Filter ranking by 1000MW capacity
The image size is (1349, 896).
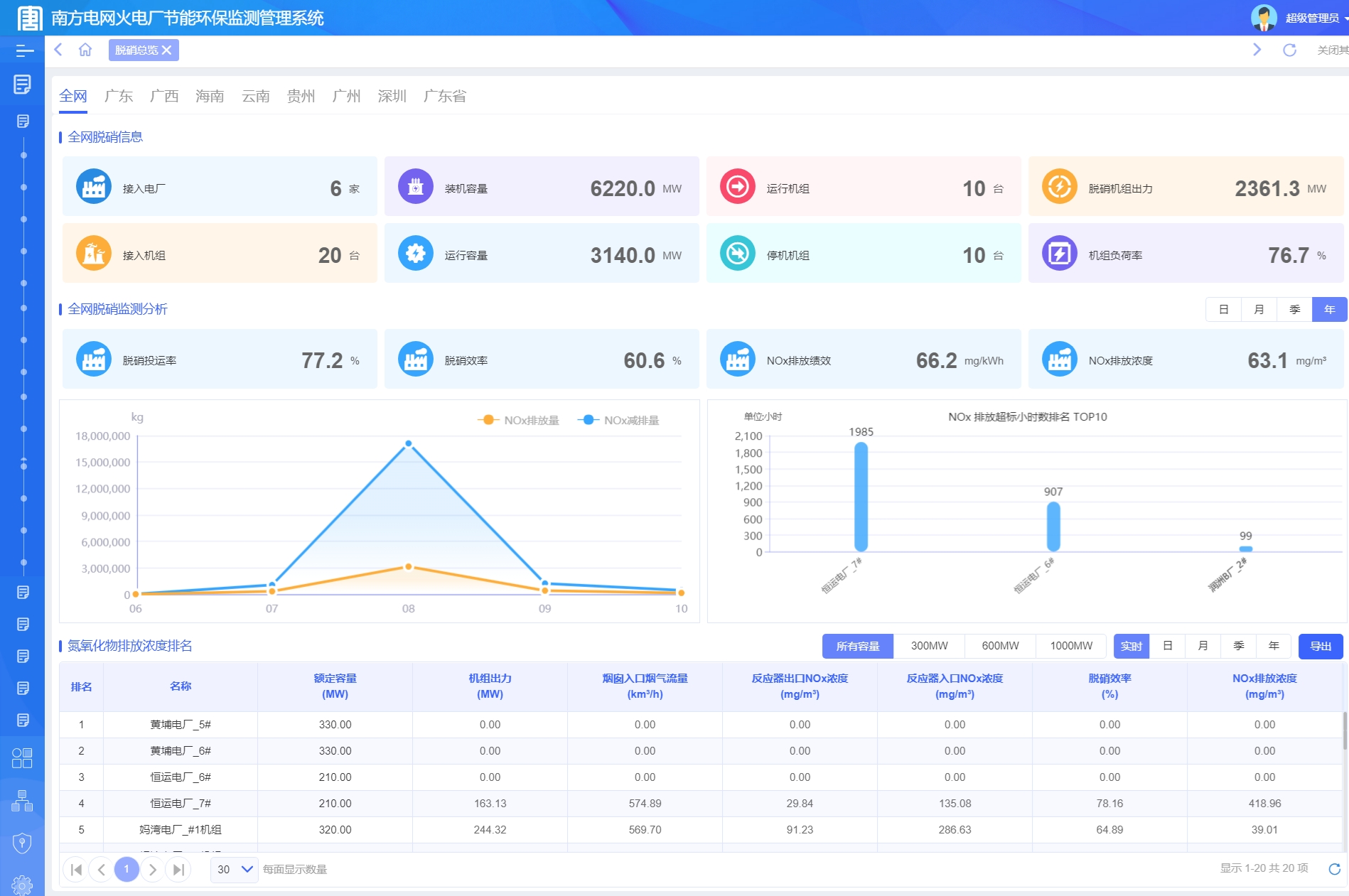coord(1071,646)
